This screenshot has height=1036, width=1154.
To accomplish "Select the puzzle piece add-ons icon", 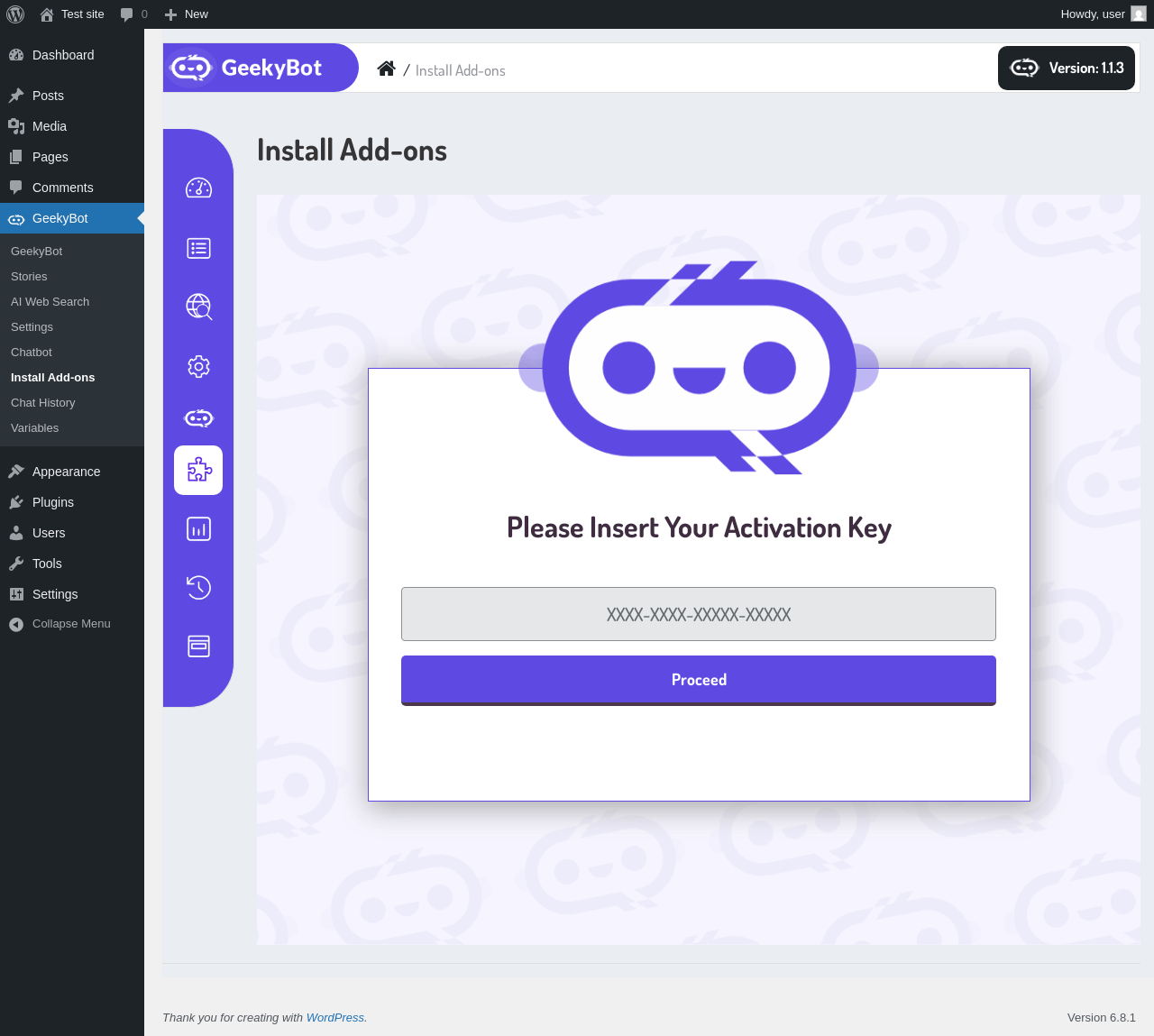I will [198, 470].
